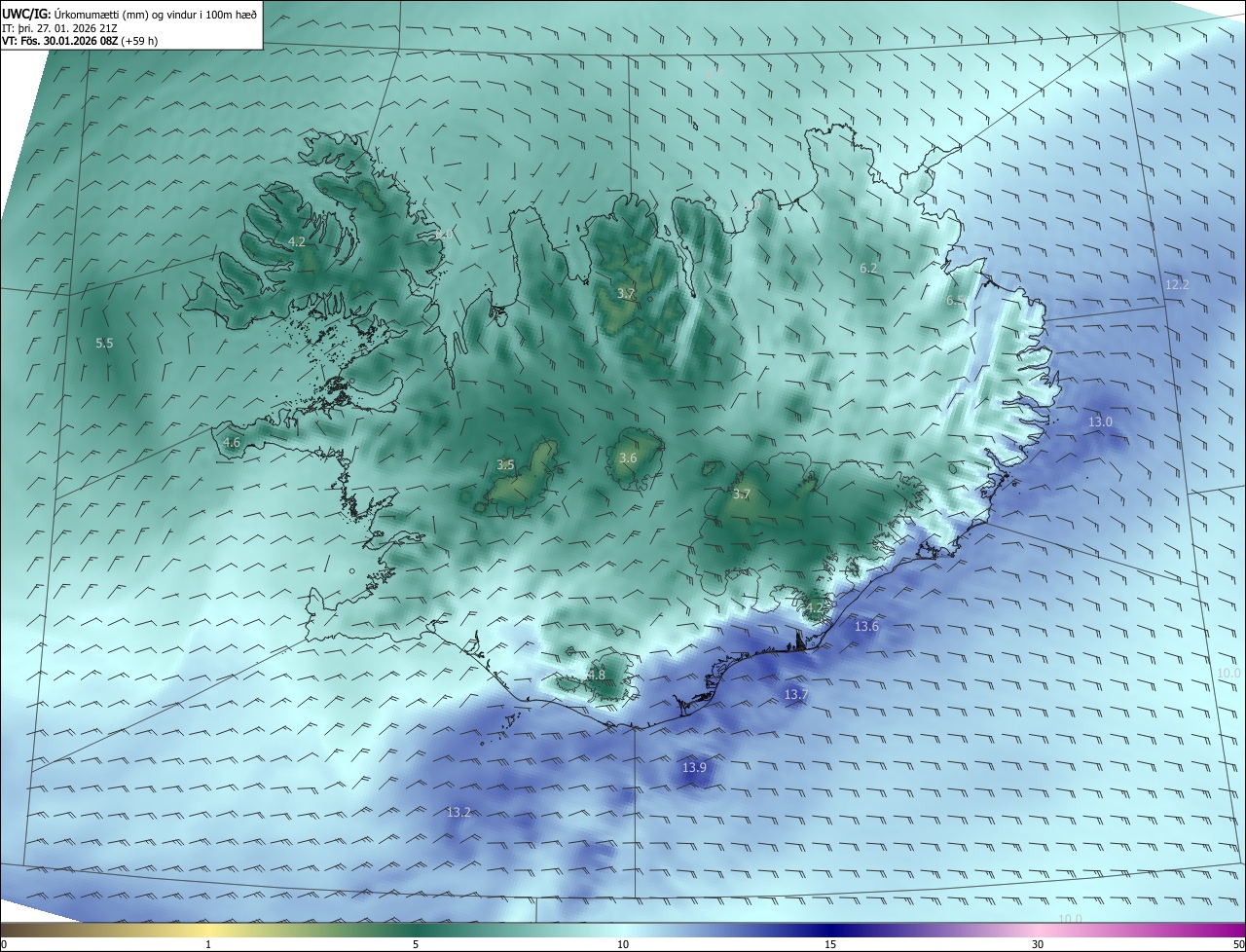Click the 10 tick label on the color scale
1246x952 pixels.
[x=623, y=944]
